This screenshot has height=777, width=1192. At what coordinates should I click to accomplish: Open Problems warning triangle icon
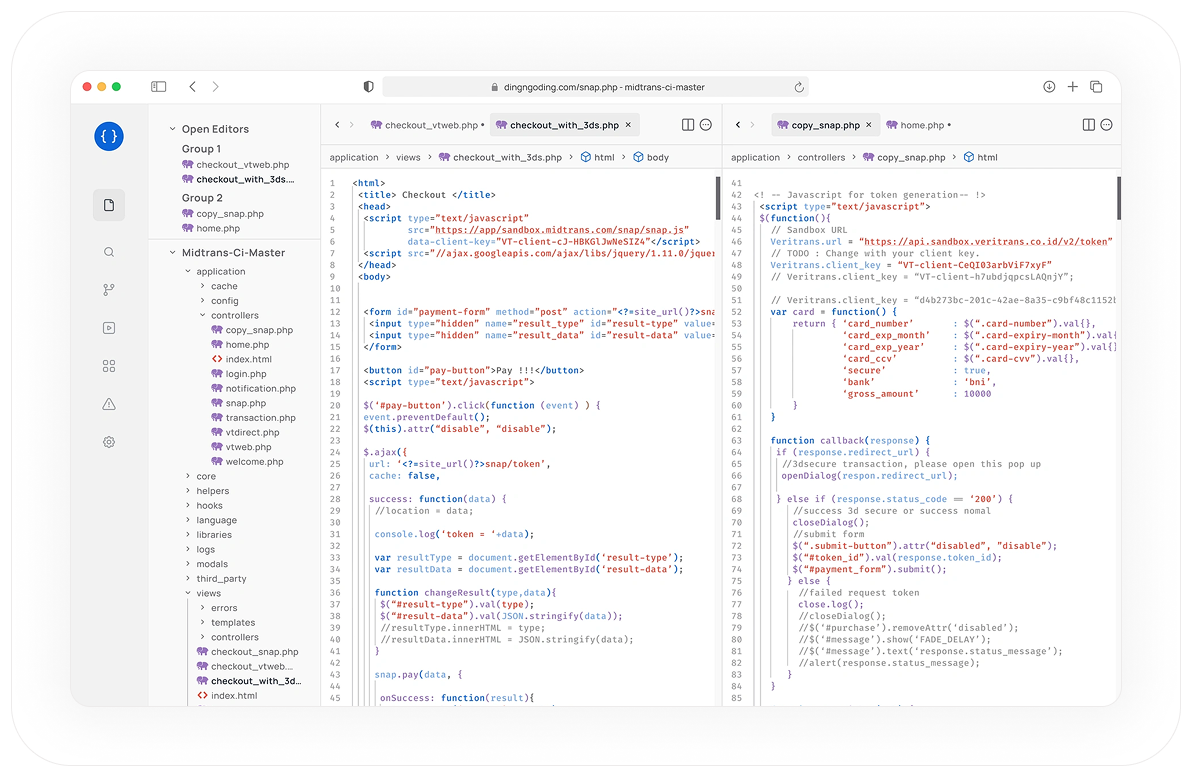tap(109, 404)
